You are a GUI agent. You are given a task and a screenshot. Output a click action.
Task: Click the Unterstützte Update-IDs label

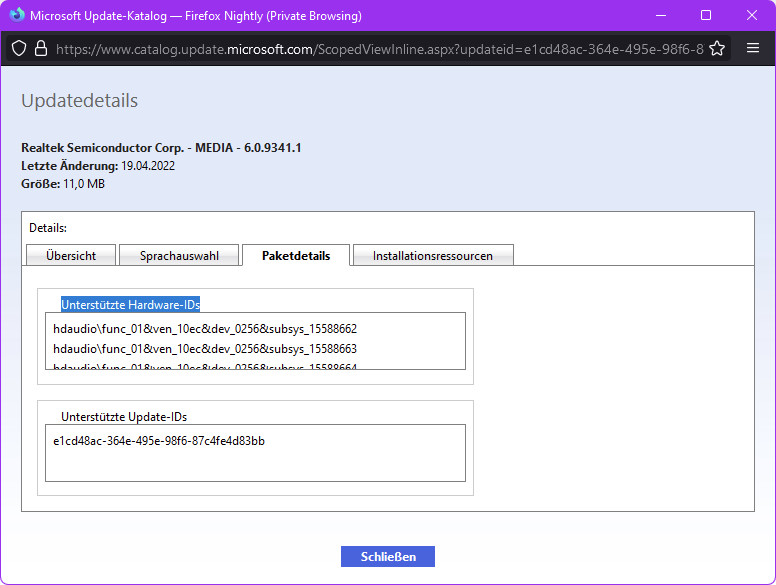(124, 417)
